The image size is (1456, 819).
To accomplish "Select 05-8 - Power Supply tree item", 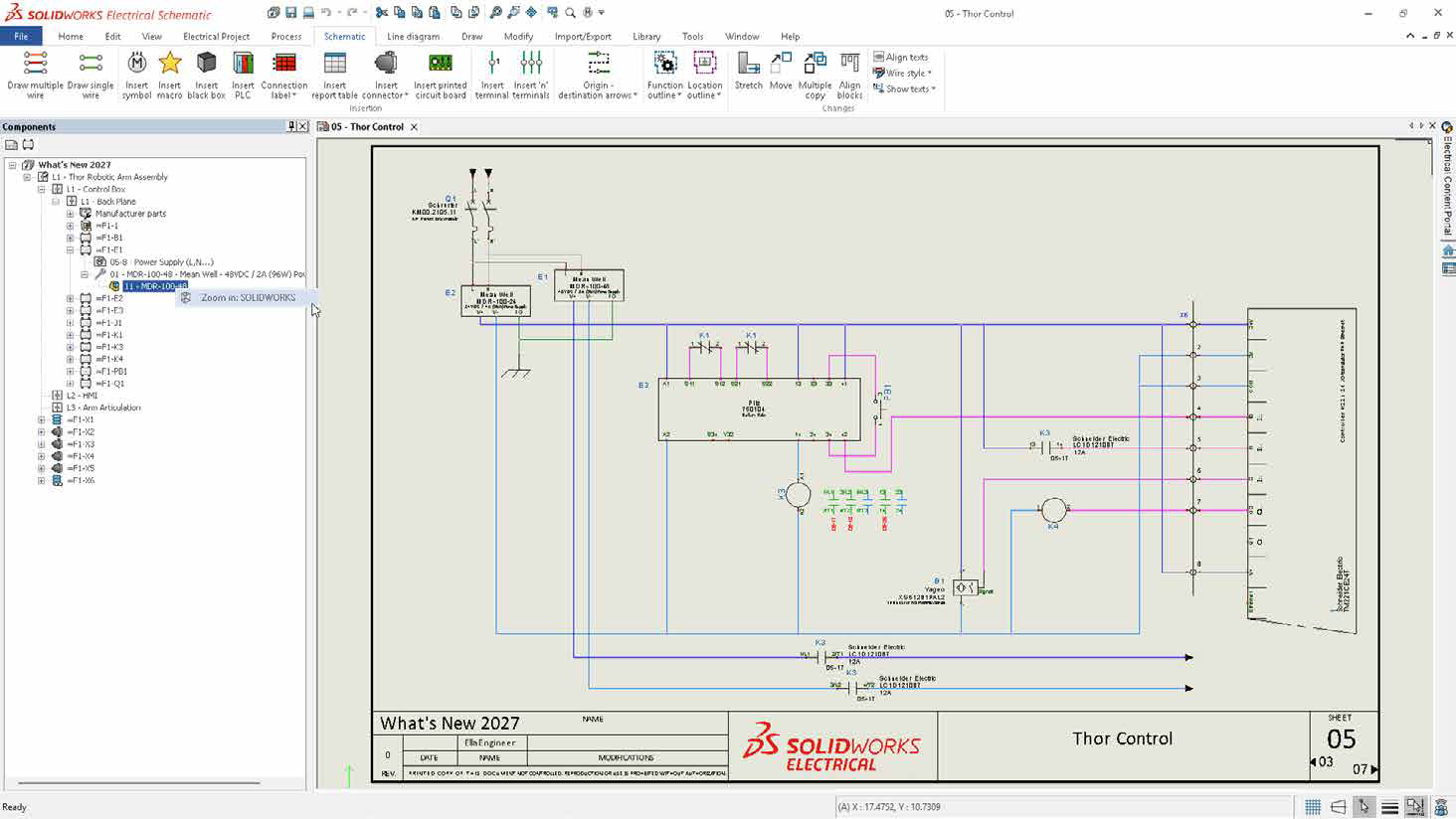I will (161, 262).
